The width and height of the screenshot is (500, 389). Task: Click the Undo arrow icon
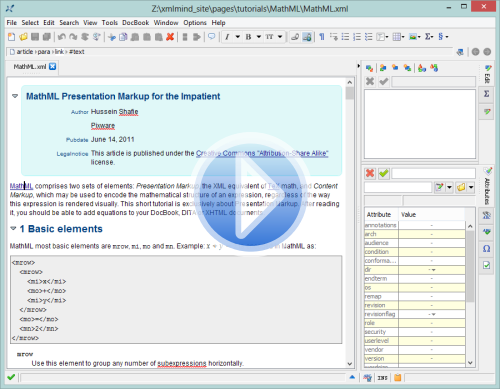click(x=61, y=37)
